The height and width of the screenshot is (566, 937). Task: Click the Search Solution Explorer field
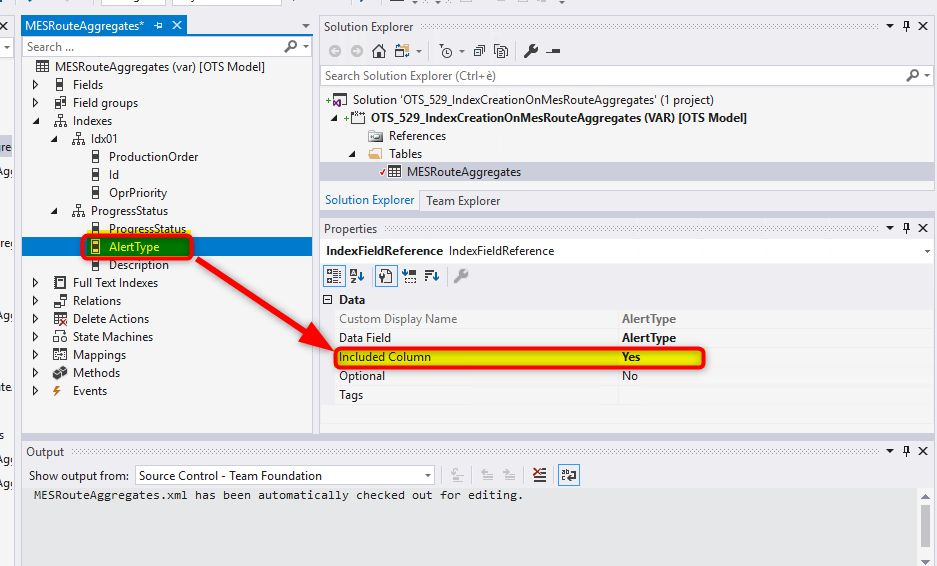point(610,76)
